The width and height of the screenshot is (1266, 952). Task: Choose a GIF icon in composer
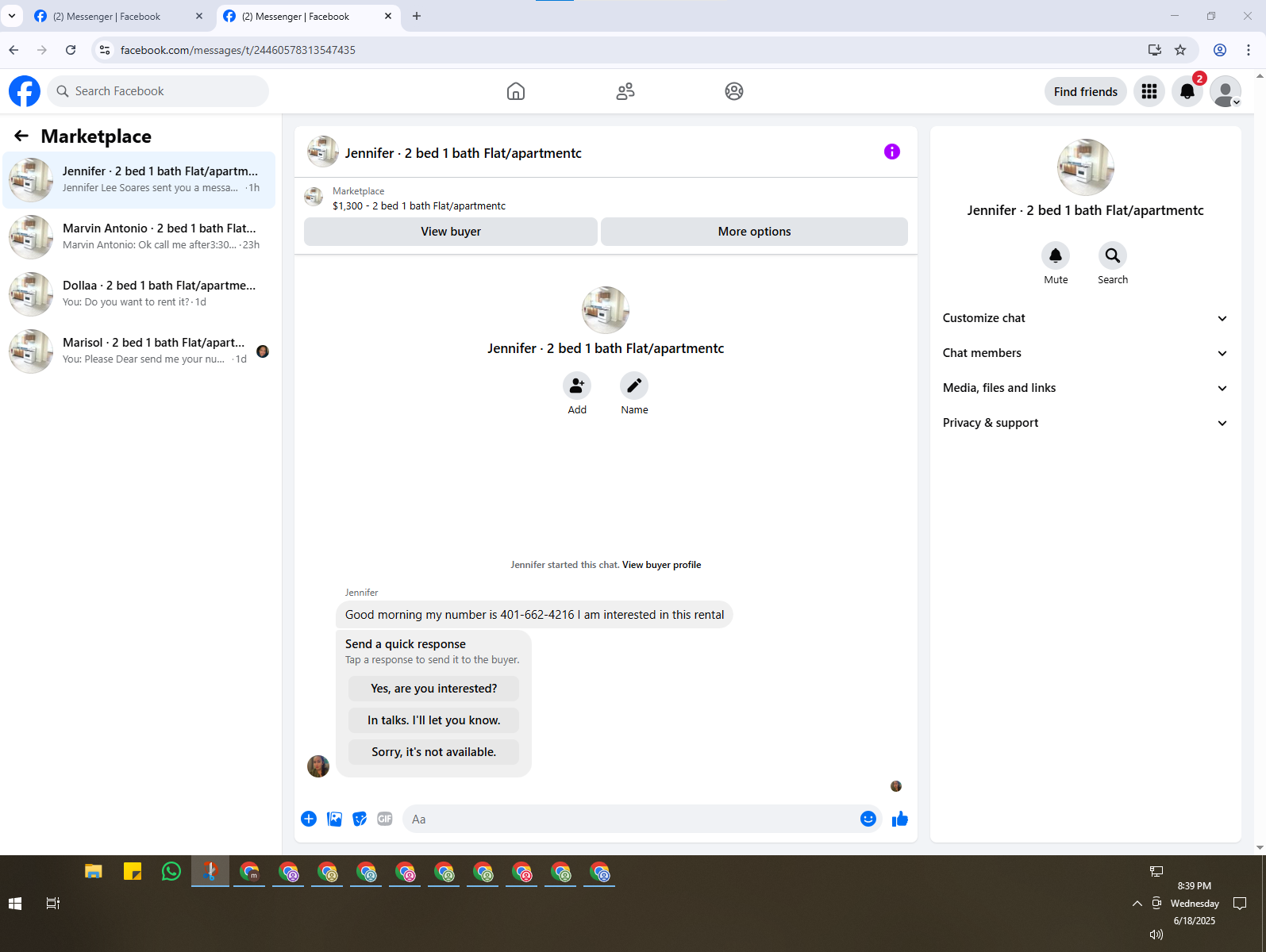click(x=385, y=819)
